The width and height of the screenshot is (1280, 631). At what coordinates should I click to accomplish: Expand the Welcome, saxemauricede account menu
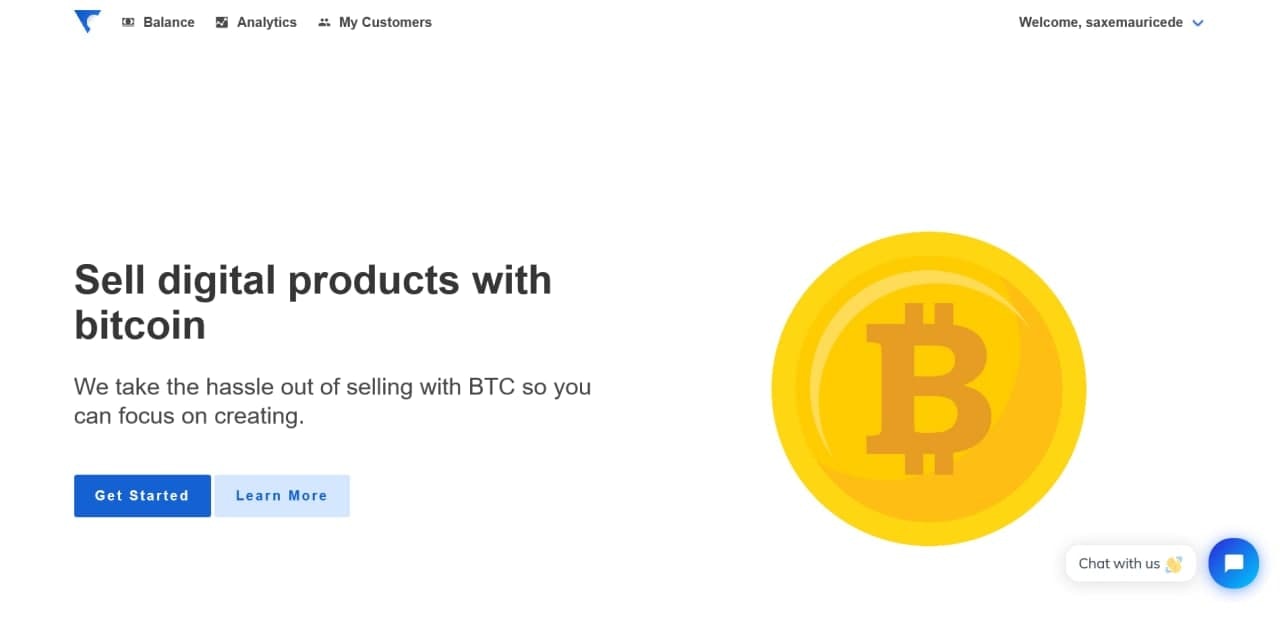point(1110,22)
